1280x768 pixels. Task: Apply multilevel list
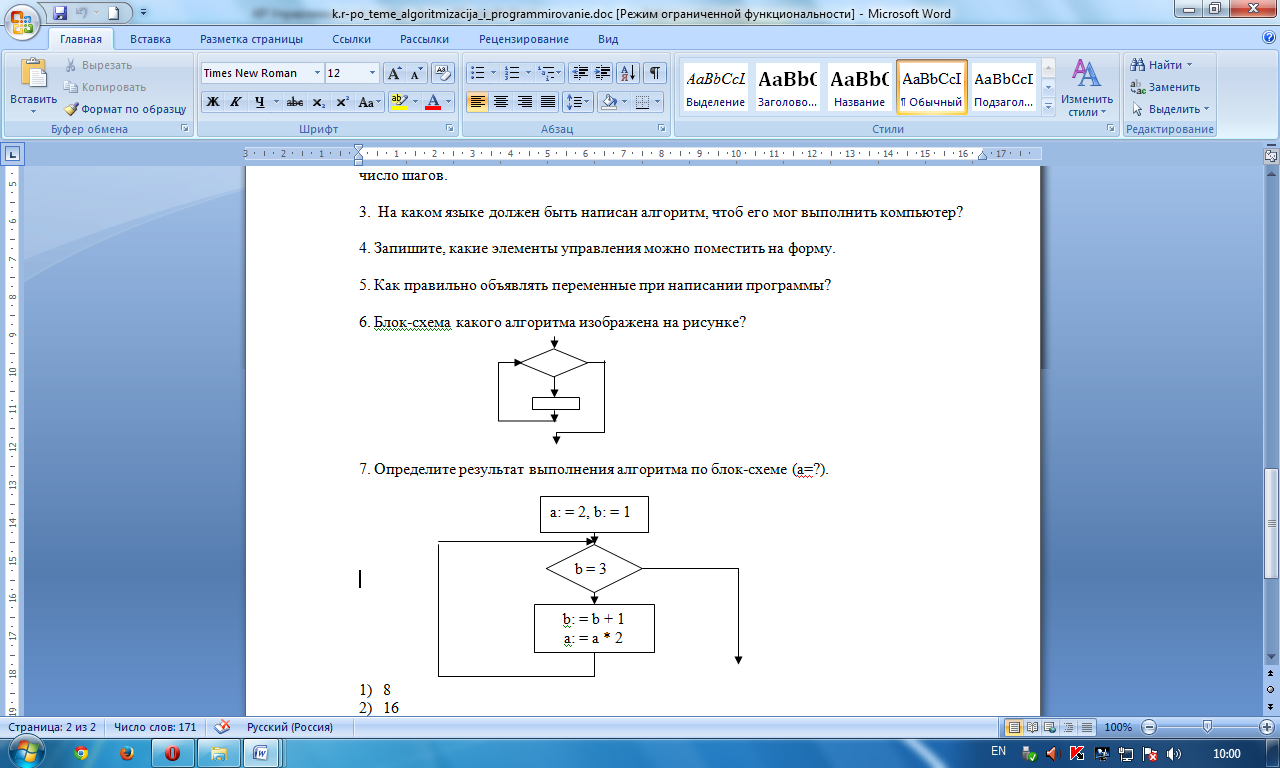pyautogui.click(x=546, y=73)
